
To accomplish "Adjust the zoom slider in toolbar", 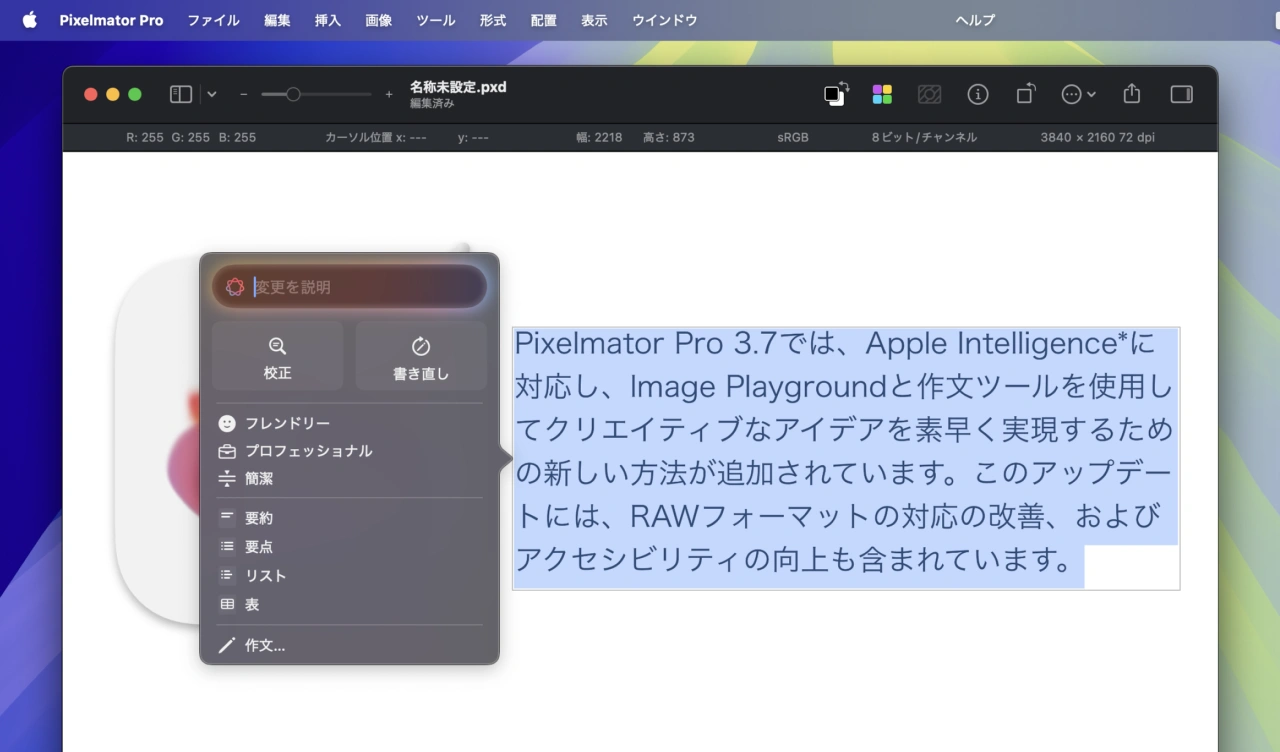I will click(293, 94).
